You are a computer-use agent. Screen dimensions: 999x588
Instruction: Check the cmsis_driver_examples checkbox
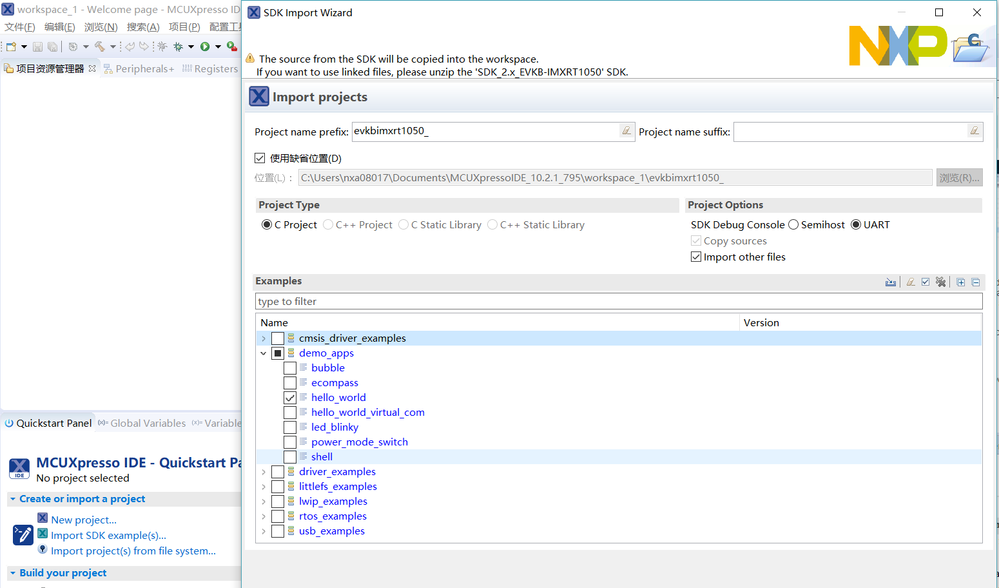277,338
